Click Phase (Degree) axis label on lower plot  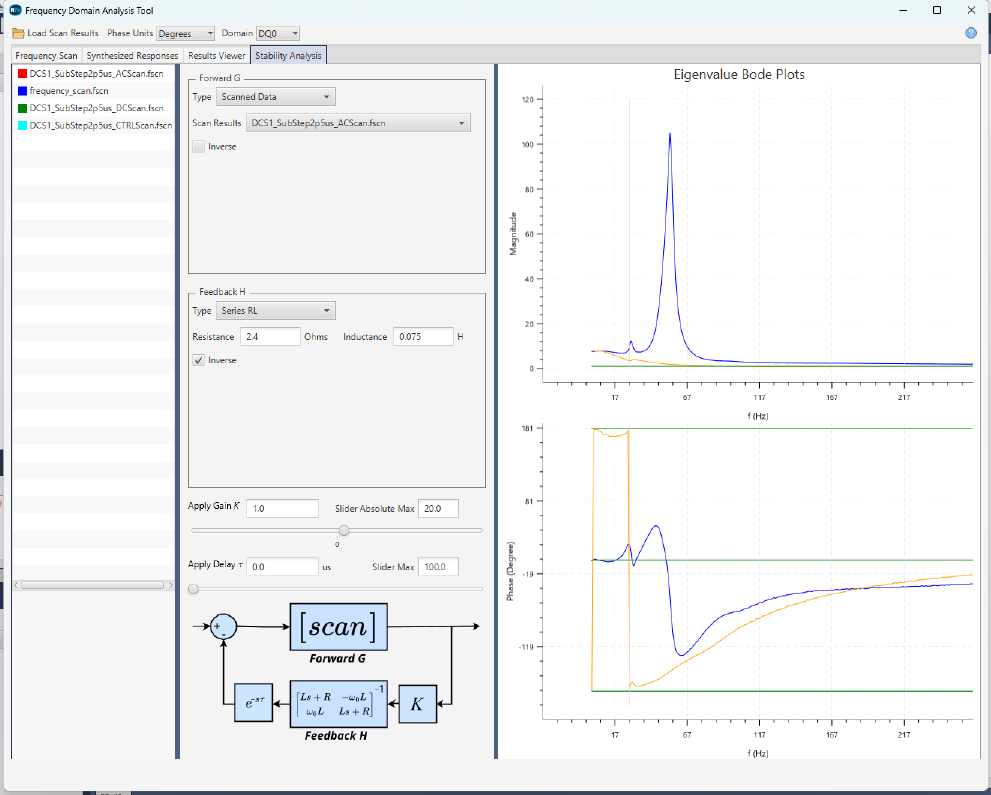[511, 571]
